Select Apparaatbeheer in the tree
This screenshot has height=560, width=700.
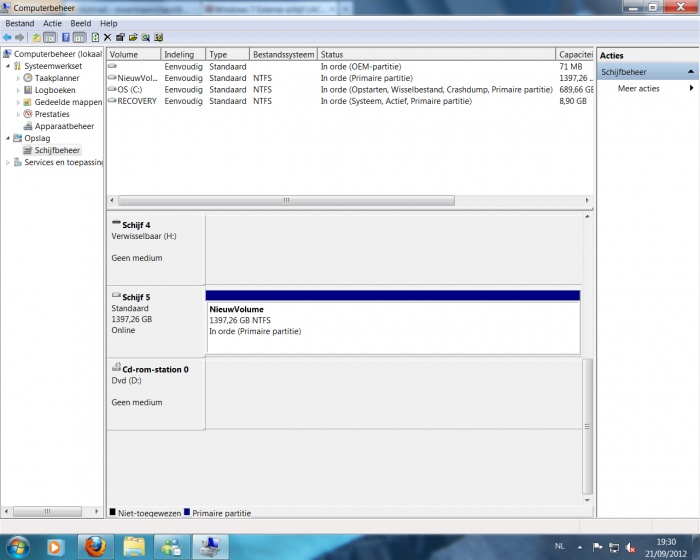click(64, 126)
